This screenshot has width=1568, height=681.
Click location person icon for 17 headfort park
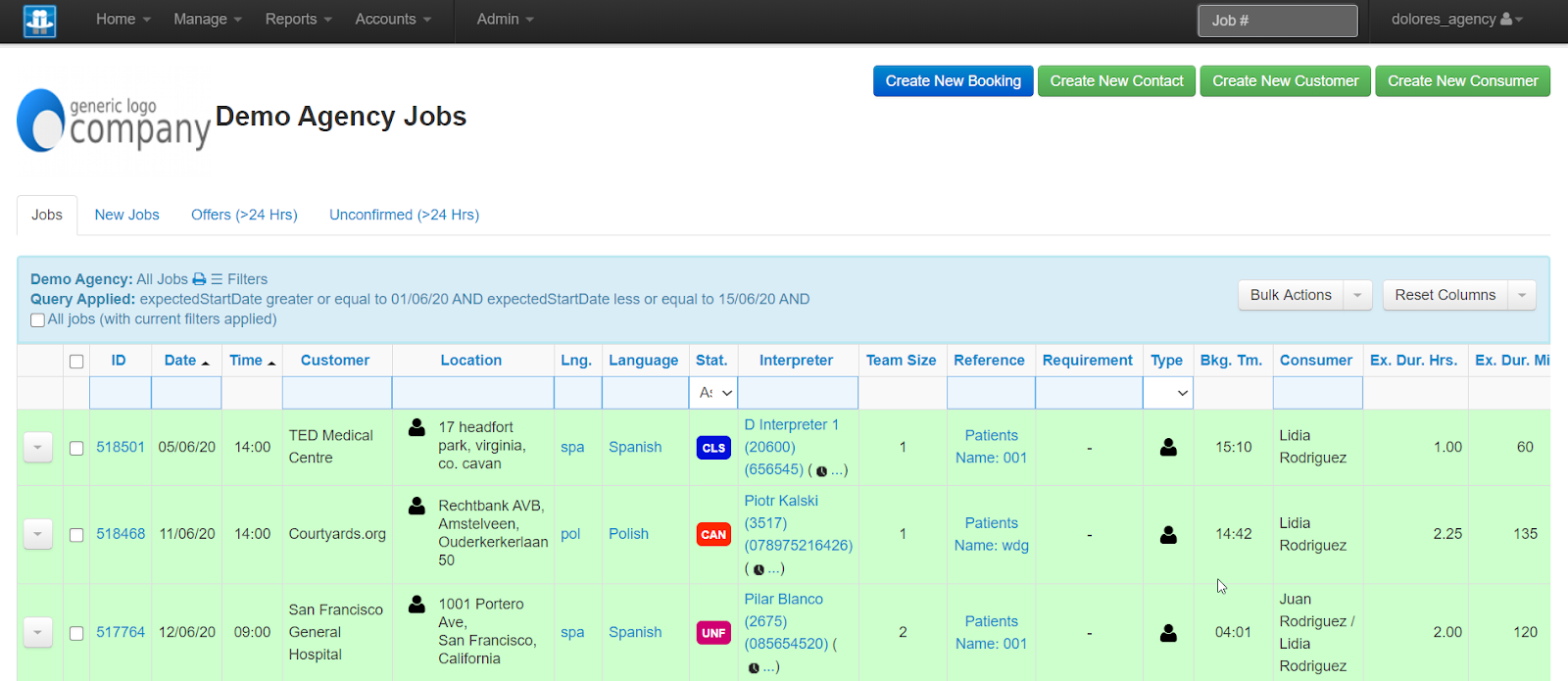tap(416, 427)
